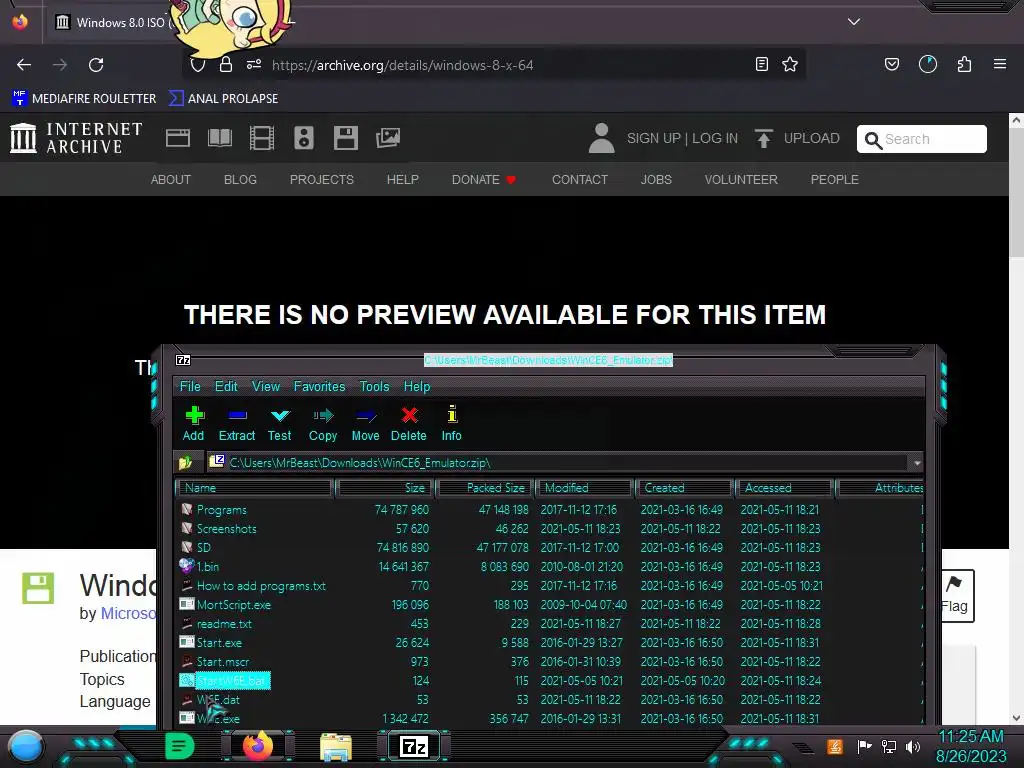
Task: Select the Start.exe file
Action: [x=219, y=643]
